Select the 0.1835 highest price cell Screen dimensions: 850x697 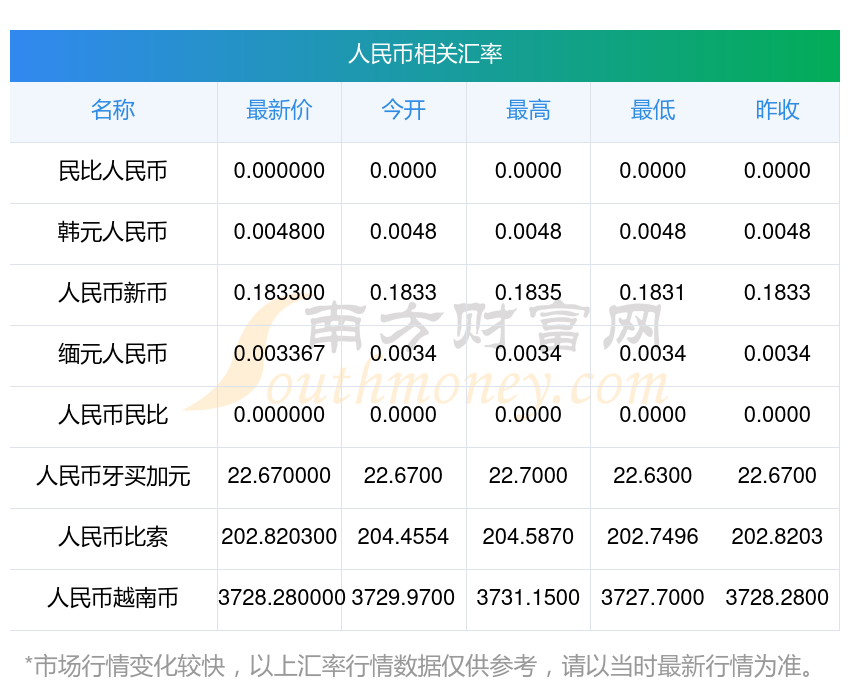pyautogui.click(x=528, y=293)
